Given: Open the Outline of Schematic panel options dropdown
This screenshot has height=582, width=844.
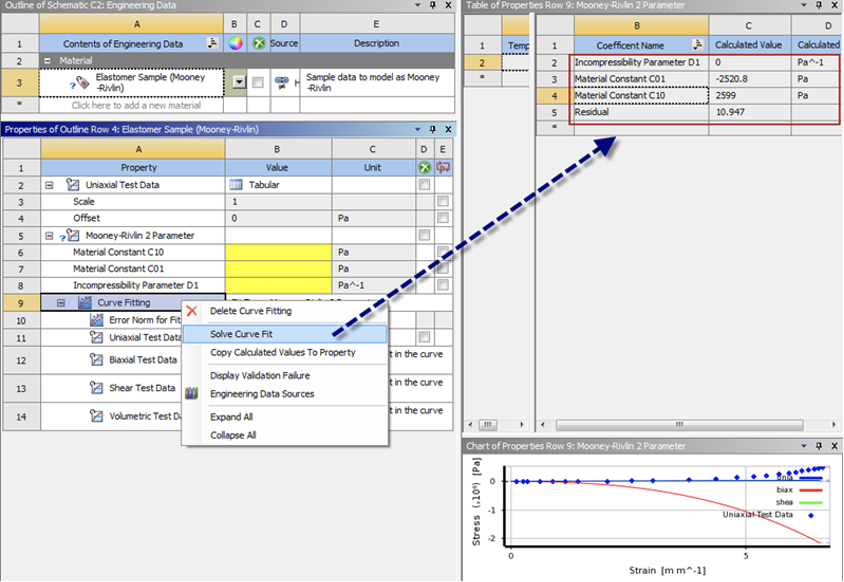Looking at the screenshot, I should (418, 5).
